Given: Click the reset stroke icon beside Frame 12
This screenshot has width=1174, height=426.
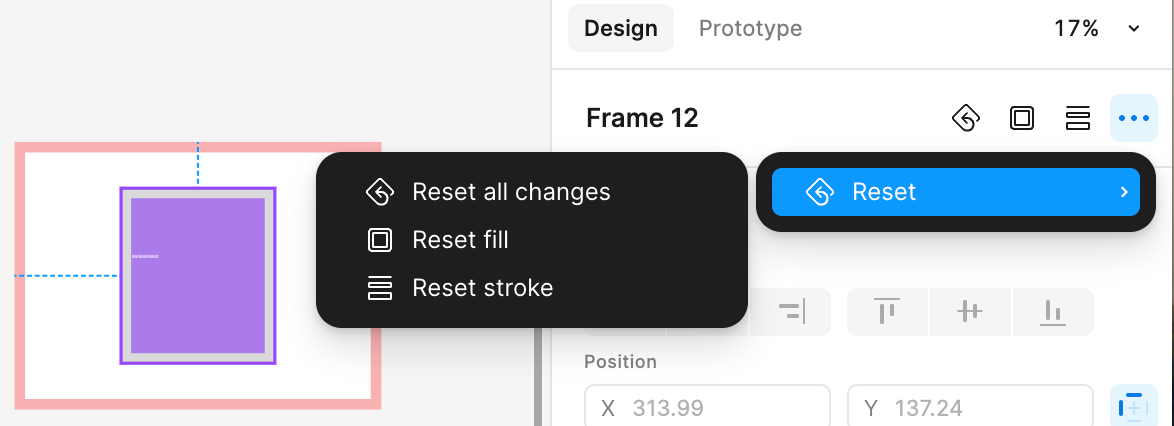Looking at the screenshot, I should tap(1077, 118).
